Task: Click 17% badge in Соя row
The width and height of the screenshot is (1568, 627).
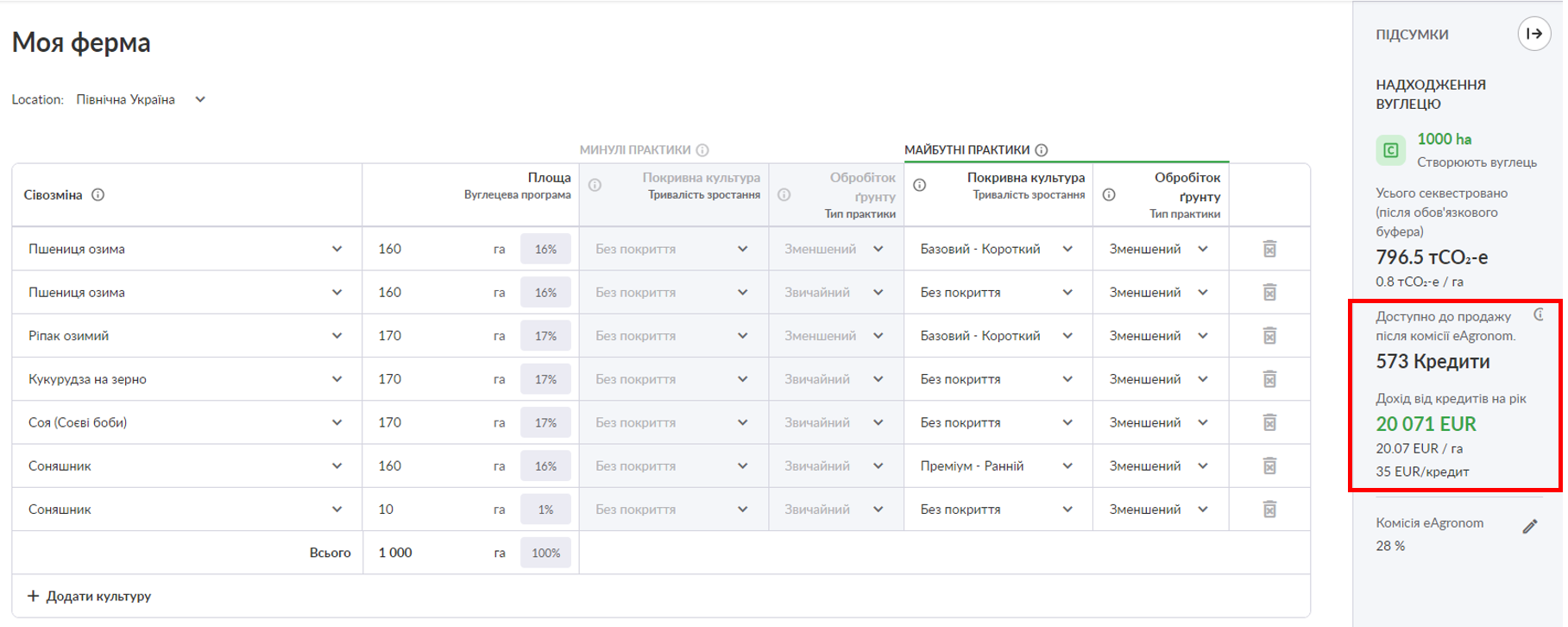Action: 545,422
